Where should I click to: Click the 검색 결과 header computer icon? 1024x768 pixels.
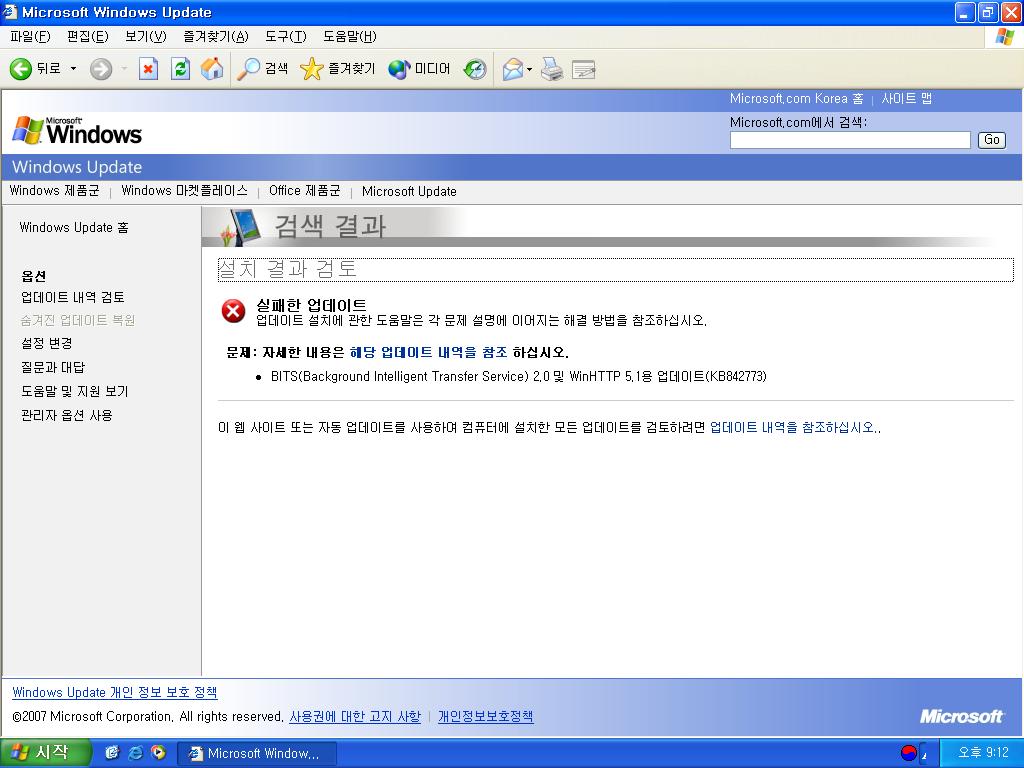[x=240, y=227]
